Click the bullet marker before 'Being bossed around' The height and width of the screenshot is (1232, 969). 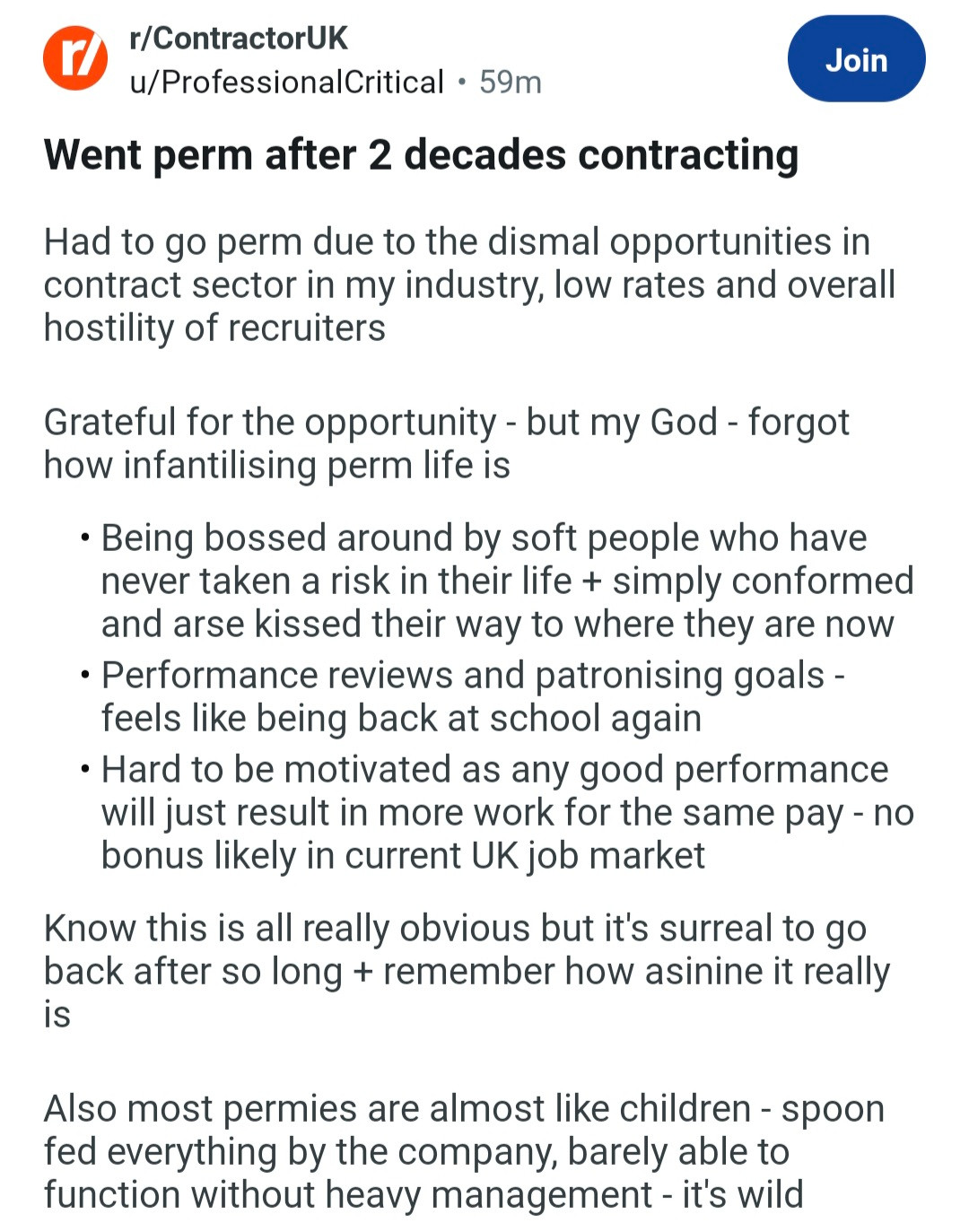pos(84,538)
